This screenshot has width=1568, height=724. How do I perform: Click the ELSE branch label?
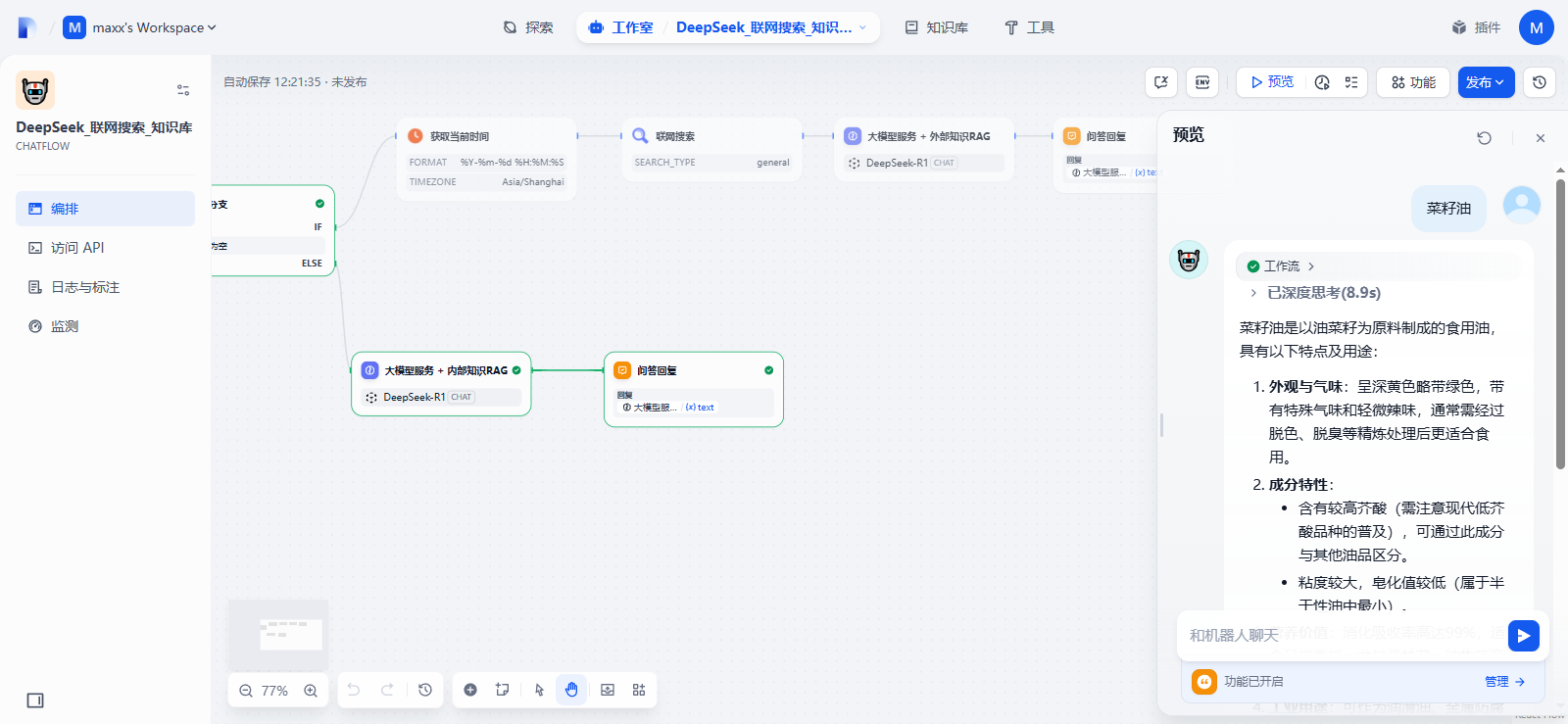[x=312, y=264]
